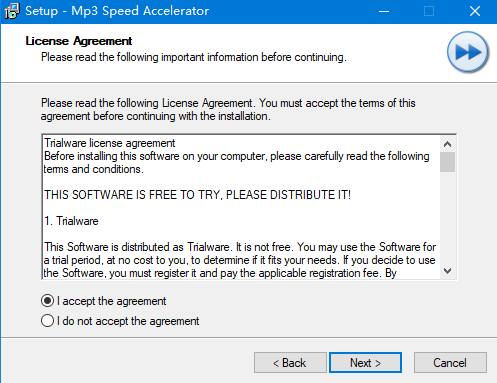Minimize the setup window
Screen dimensions: 497x383
pos(384,11)
